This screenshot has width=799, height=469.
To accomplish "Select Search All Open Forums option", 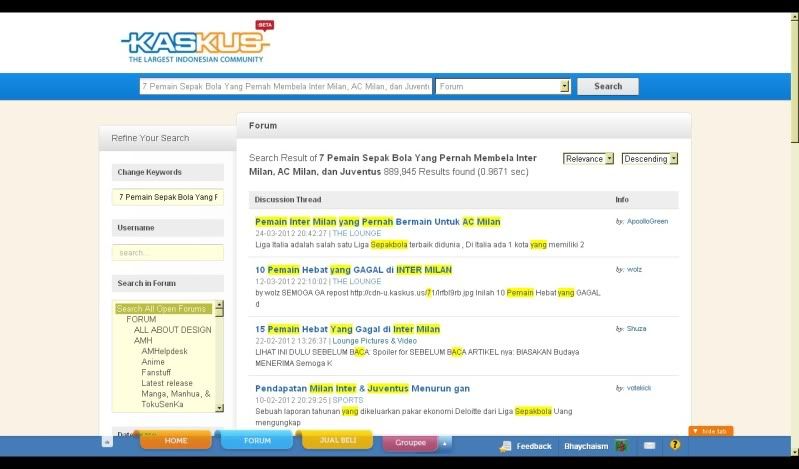I will click(164, 309).
